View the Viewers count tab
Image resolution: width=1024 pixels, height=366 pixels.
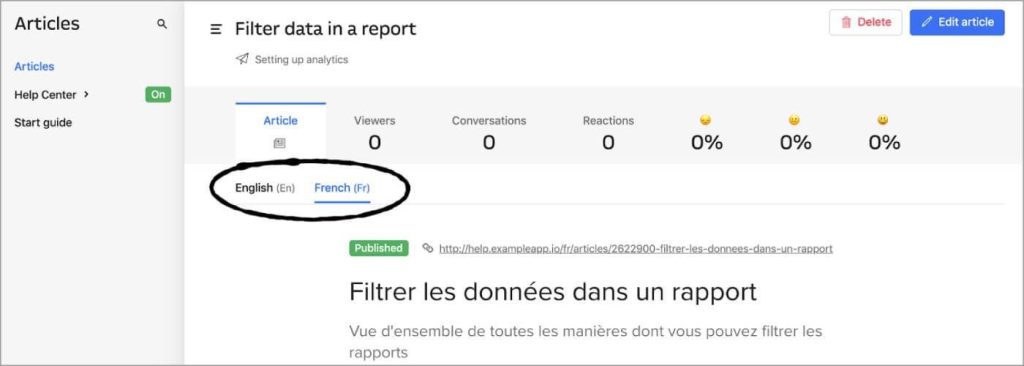[375, 133]
